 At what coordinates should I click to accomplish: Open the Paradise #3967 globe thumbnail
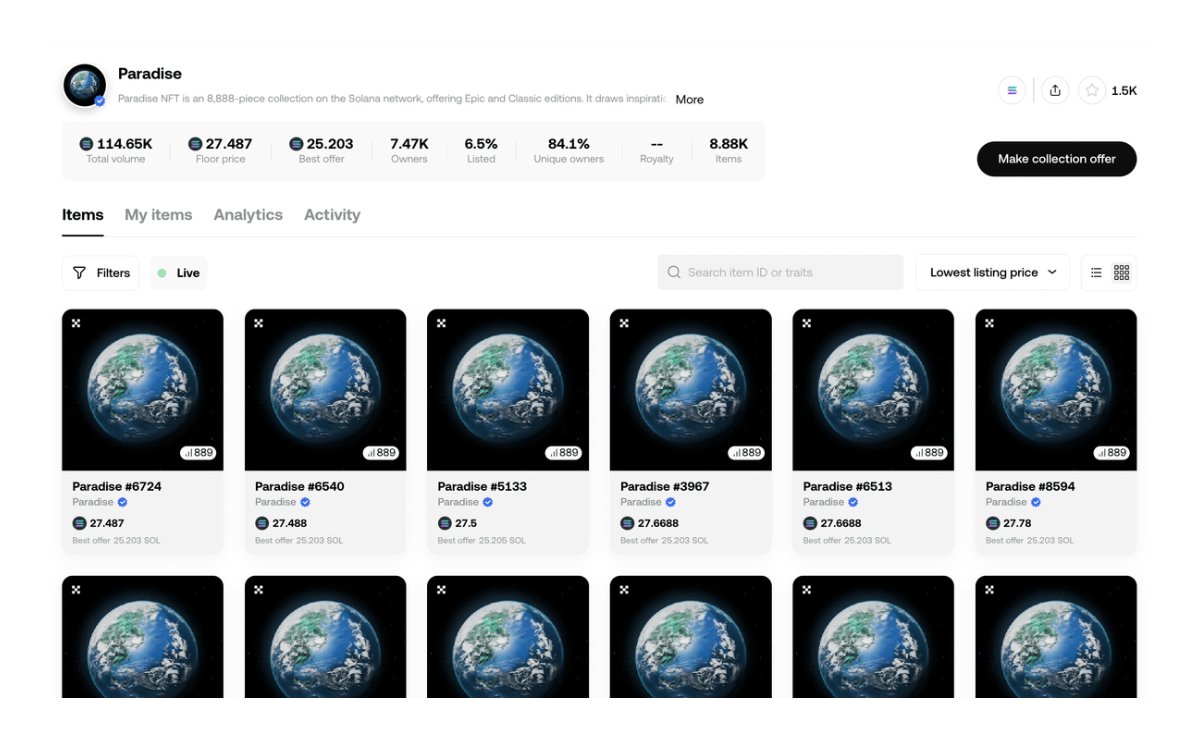point(691,390)
